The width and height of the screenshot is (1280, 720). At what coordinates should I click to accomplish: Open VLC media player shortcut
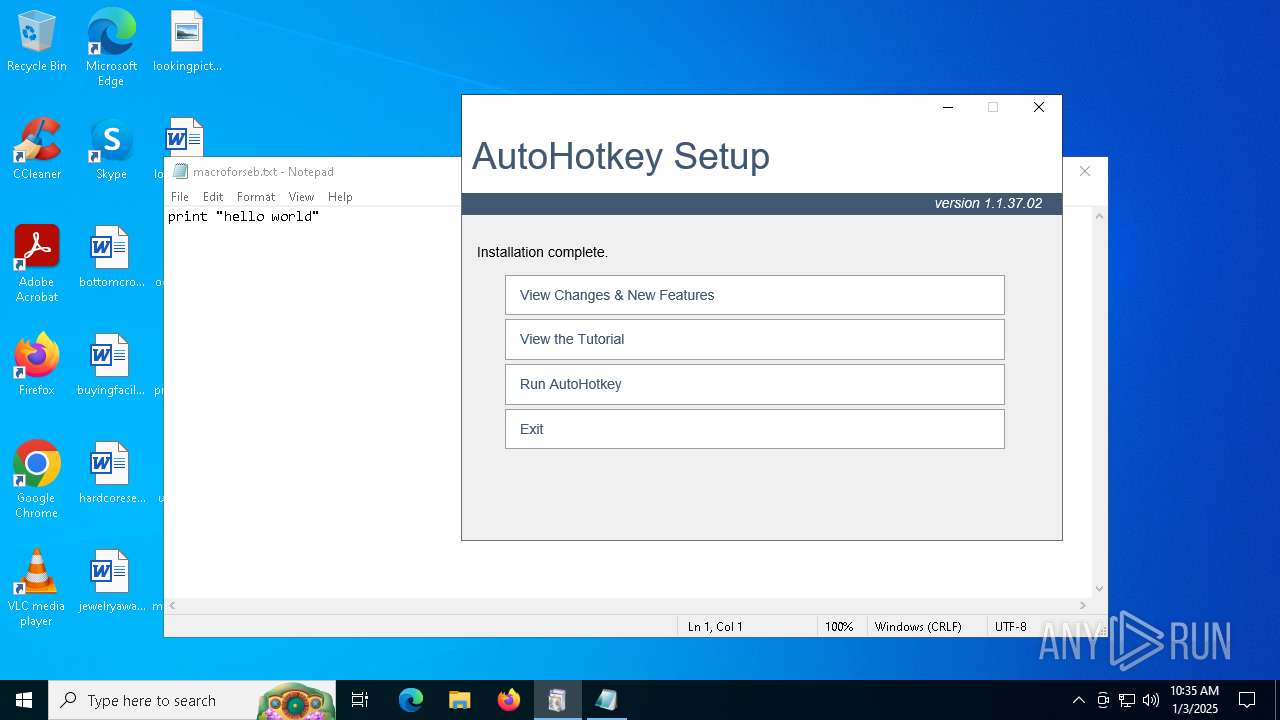click(x=37, y=588)
